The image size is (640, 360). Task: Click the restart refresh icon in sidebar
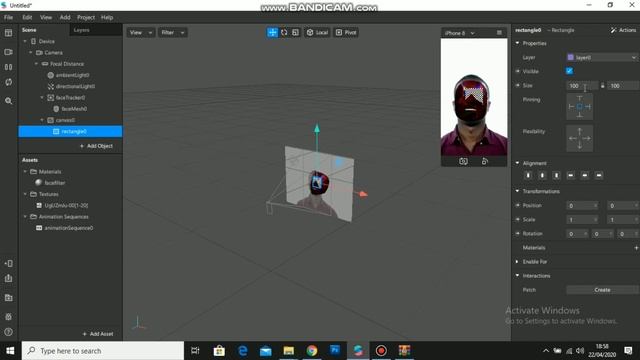[9, 82]
